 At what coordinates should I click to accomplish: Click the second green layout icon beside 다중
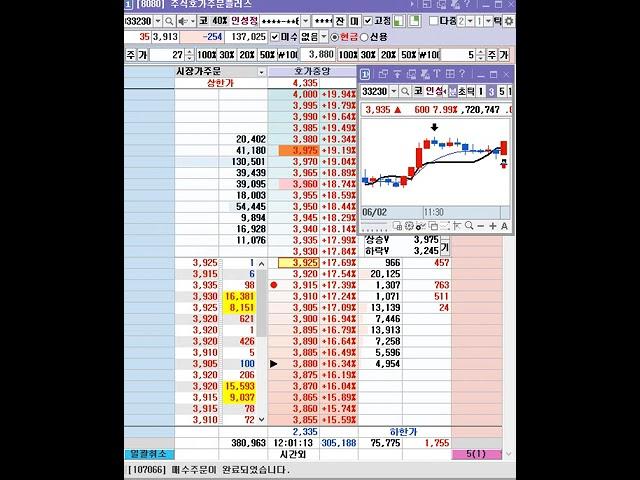(x=415, y=21)
